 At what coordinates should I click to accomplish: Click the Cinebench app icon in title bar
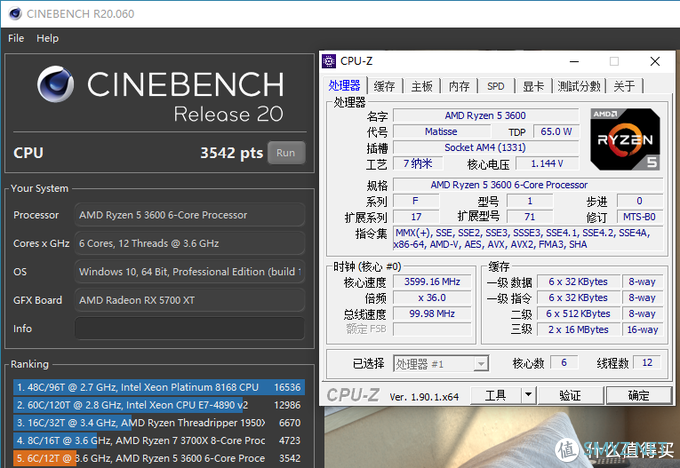[15, 13]
